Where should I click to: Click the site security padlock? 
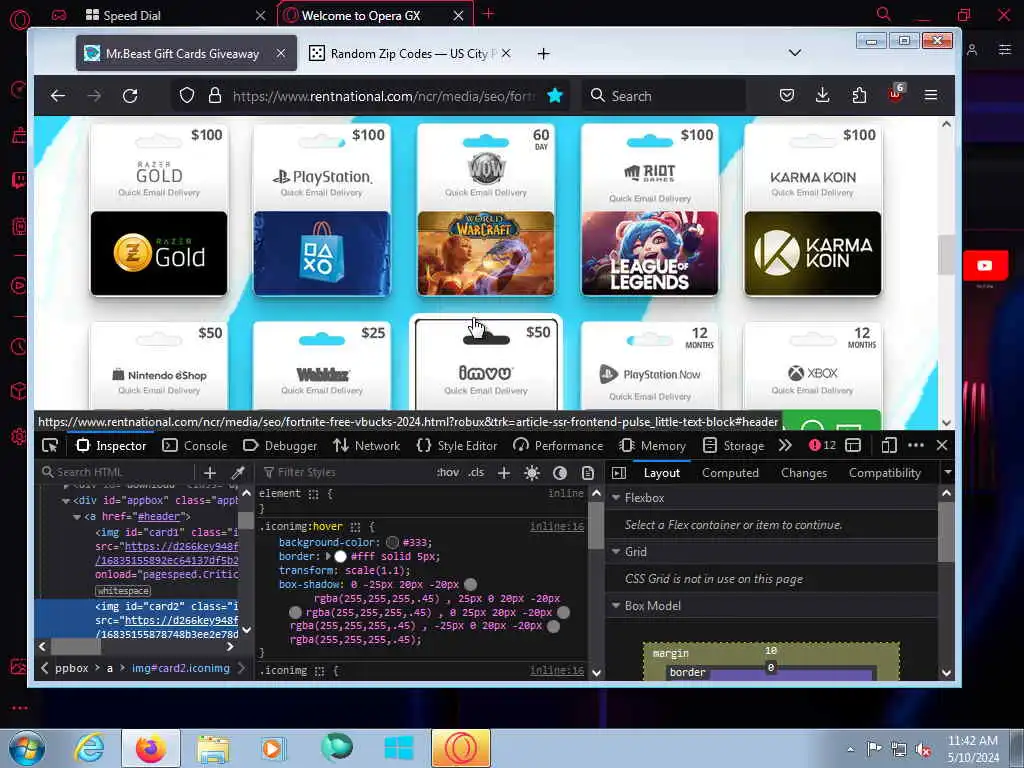pyautogui.click(x=214, y=96)
